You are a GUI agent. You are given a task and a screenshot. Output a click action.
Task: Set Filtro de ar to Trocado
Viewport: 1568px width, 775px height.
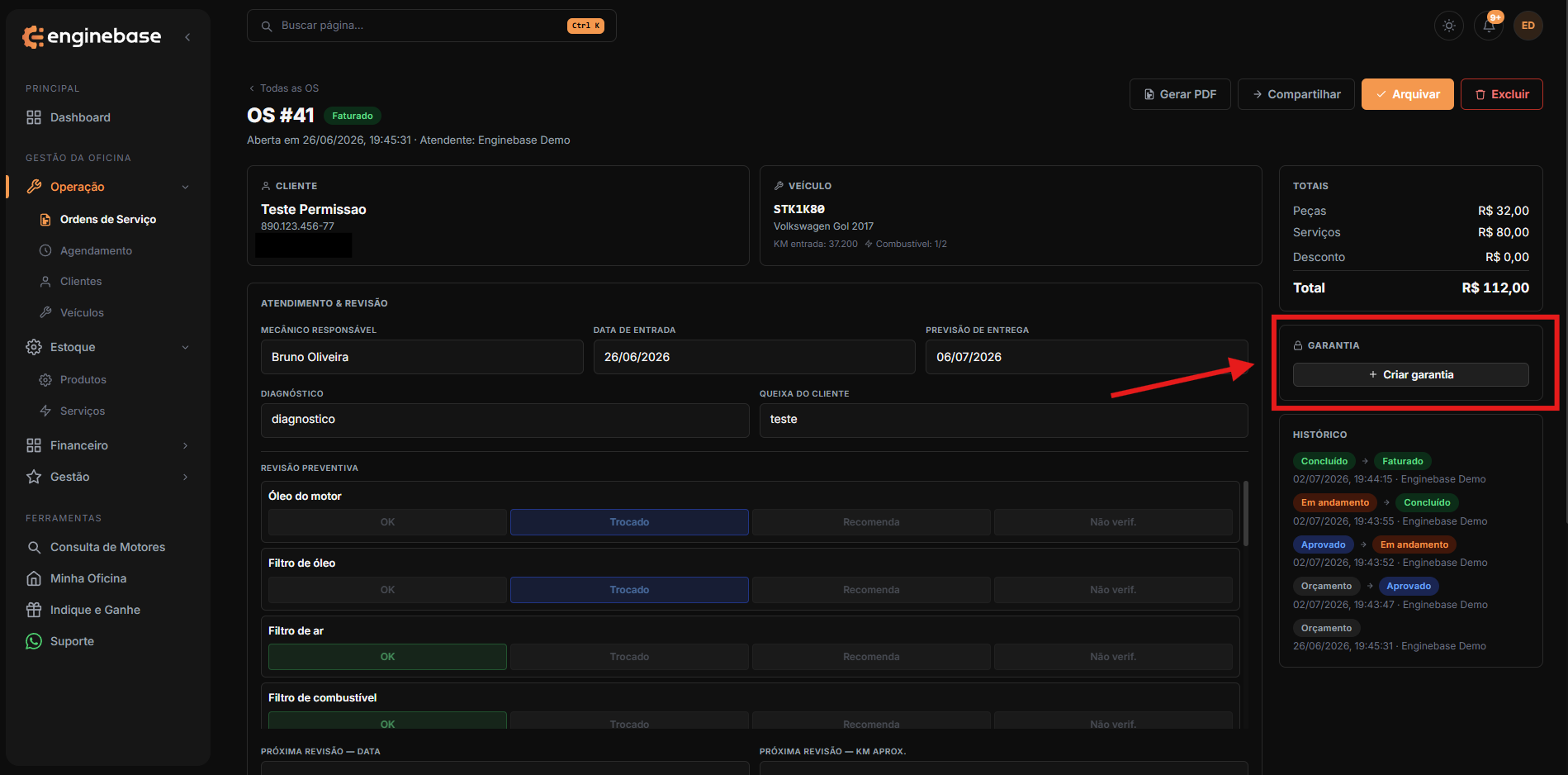pos(629,657)
